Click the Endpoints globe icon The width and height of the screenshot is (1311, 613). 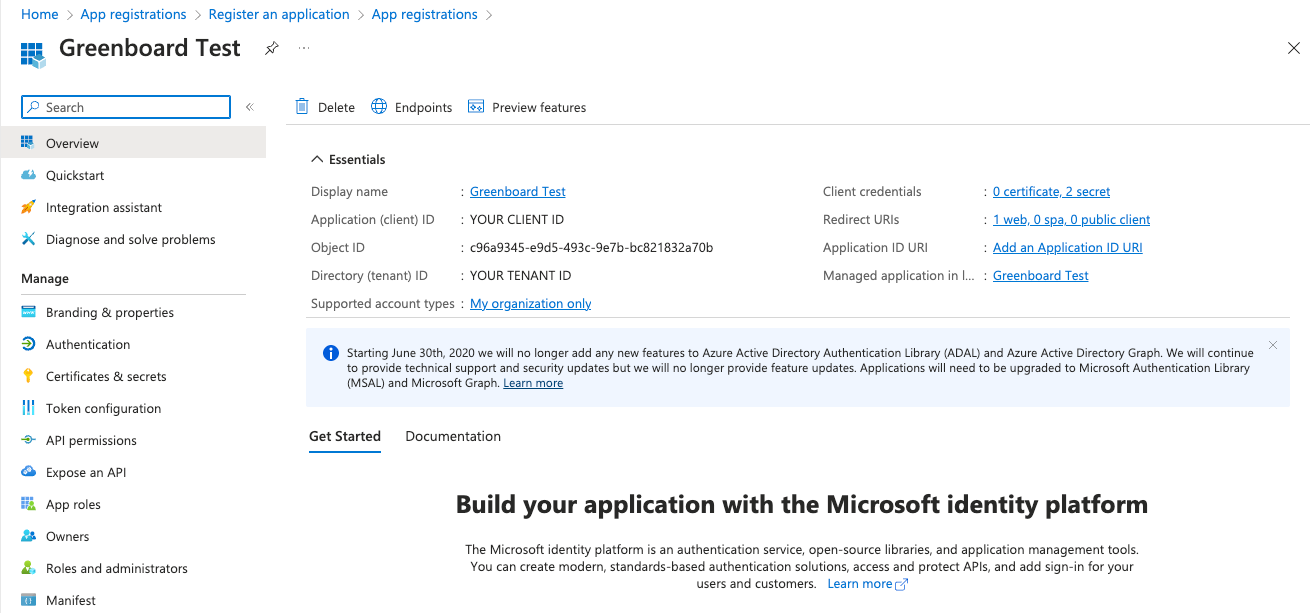(379, 107)
